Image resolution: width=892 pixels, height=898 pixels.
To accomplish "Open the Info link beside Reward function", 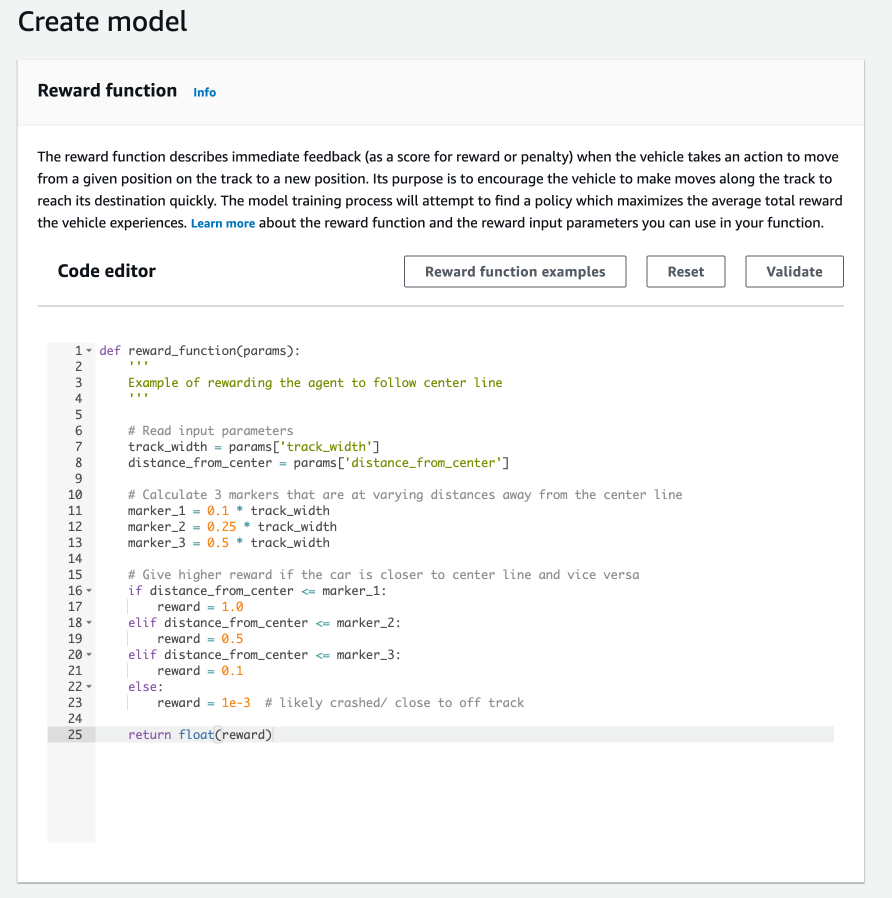I will (204, 92).
